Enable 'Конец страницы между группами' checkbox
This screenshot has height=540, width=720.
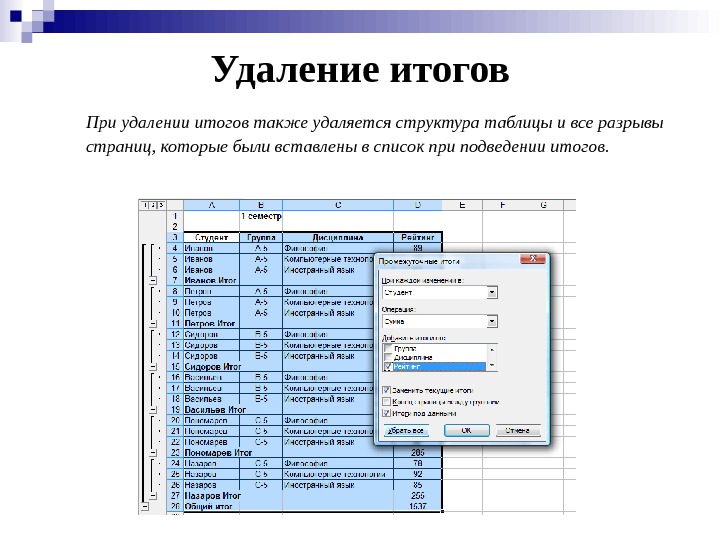[387, 402]
